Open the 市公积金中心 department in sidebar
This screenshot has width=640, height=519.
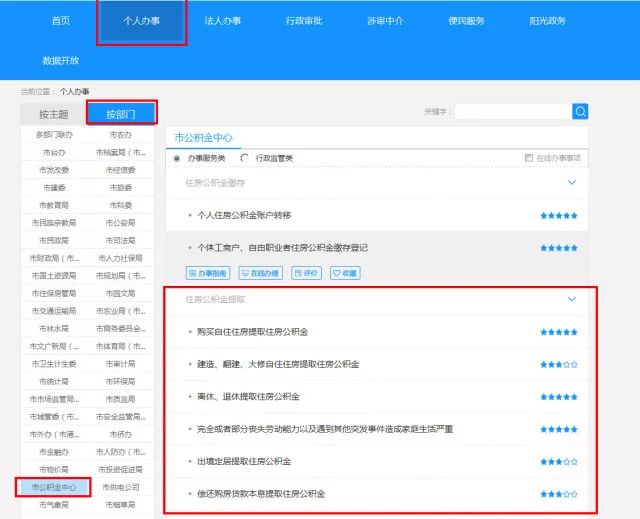coord(54,487)
